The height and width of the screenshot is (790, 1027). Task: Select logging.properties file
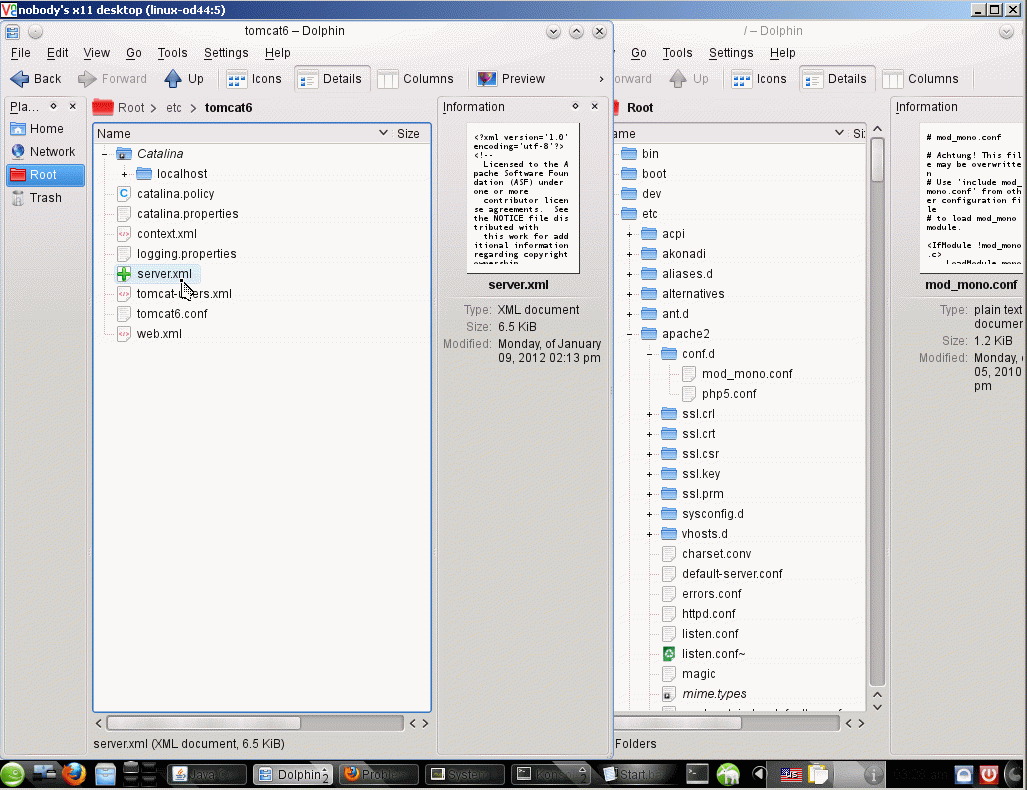(x=187, y=254)
